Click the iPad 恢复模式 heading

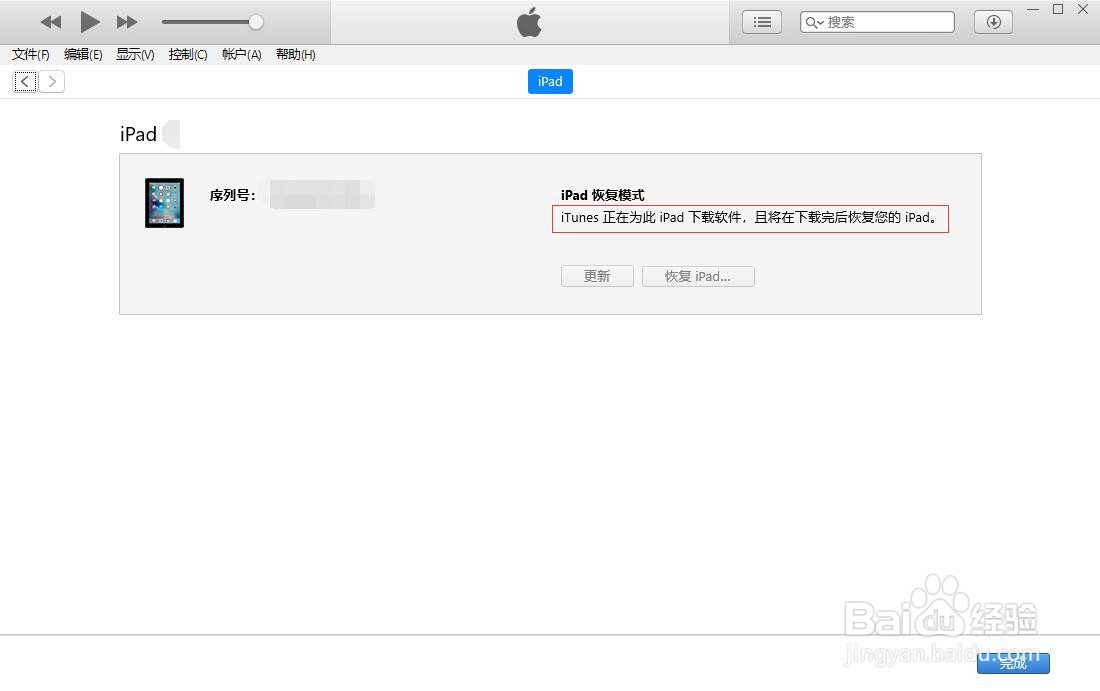pyautogui.click(x=603, y=195)
